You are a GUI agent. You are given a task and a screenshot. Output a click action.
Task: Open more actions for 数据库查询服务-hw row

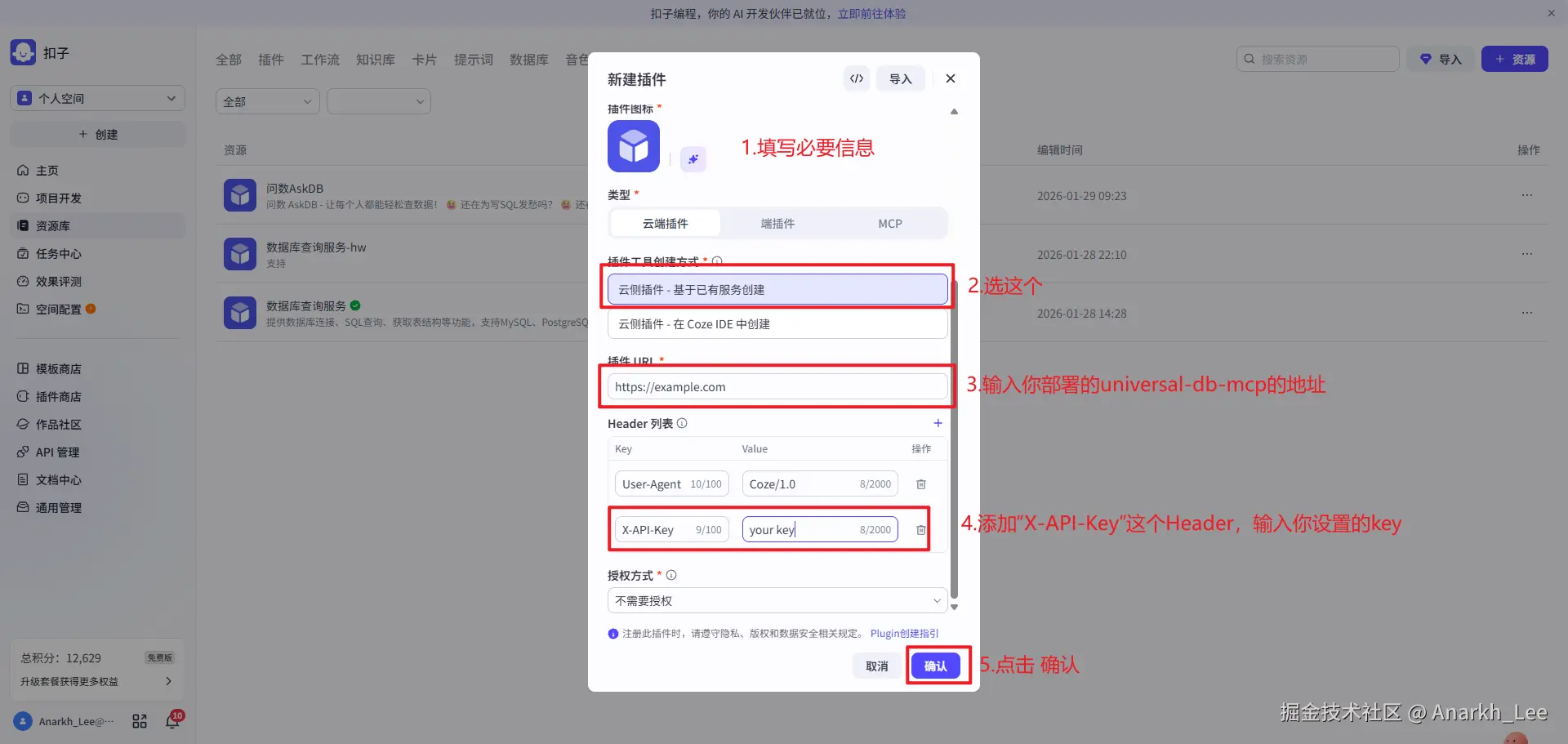[1527, 254]
